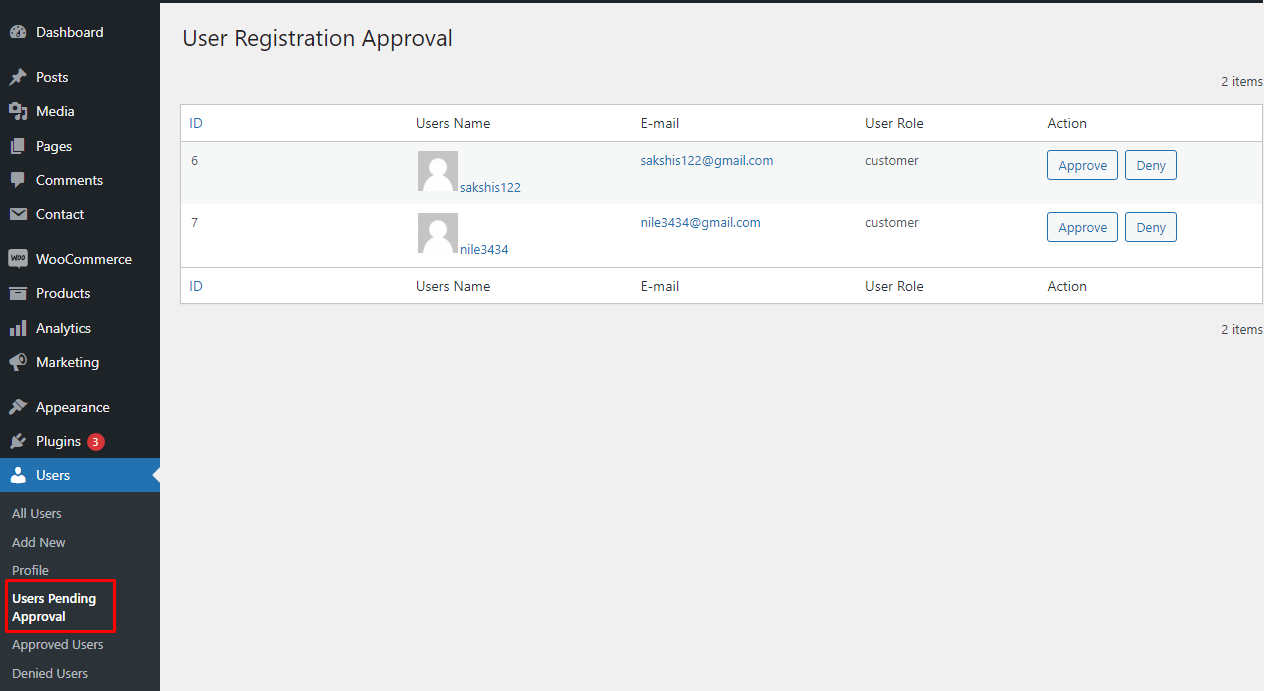Open sakshis122@gmail.com email link

point(706,160)
